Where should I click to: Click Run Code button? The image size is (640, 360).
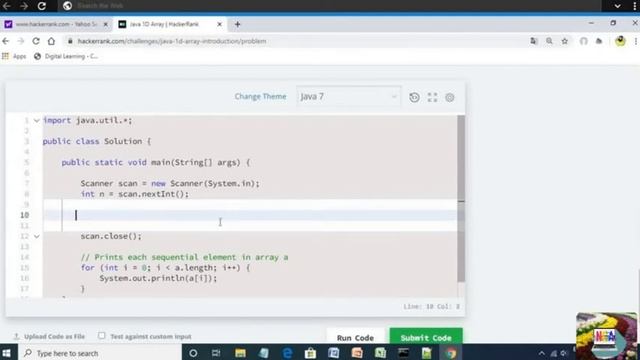(355, 338)
